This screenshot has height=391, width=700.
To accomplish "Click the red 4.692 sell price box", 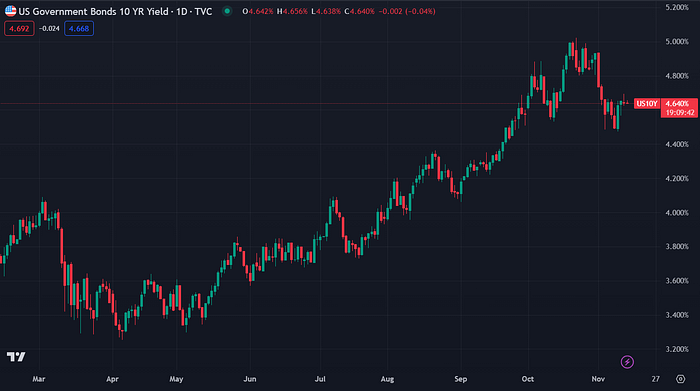I will coord(19,29).
